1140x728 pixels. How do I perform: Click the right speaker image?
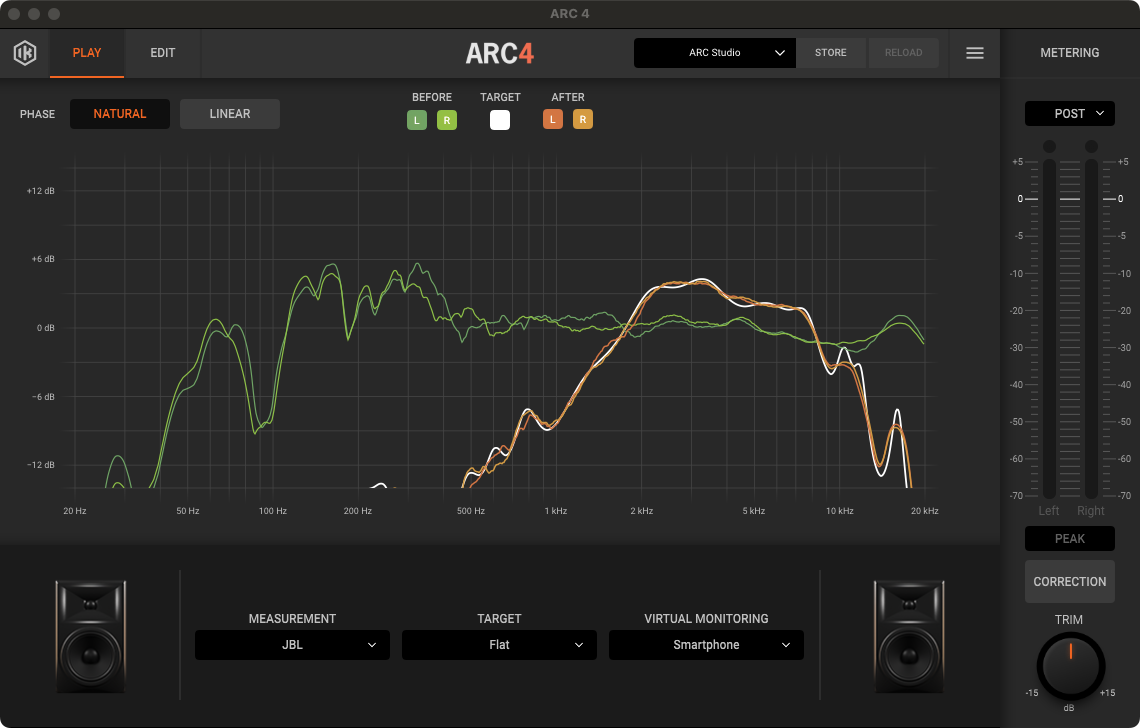pos(909,636)
